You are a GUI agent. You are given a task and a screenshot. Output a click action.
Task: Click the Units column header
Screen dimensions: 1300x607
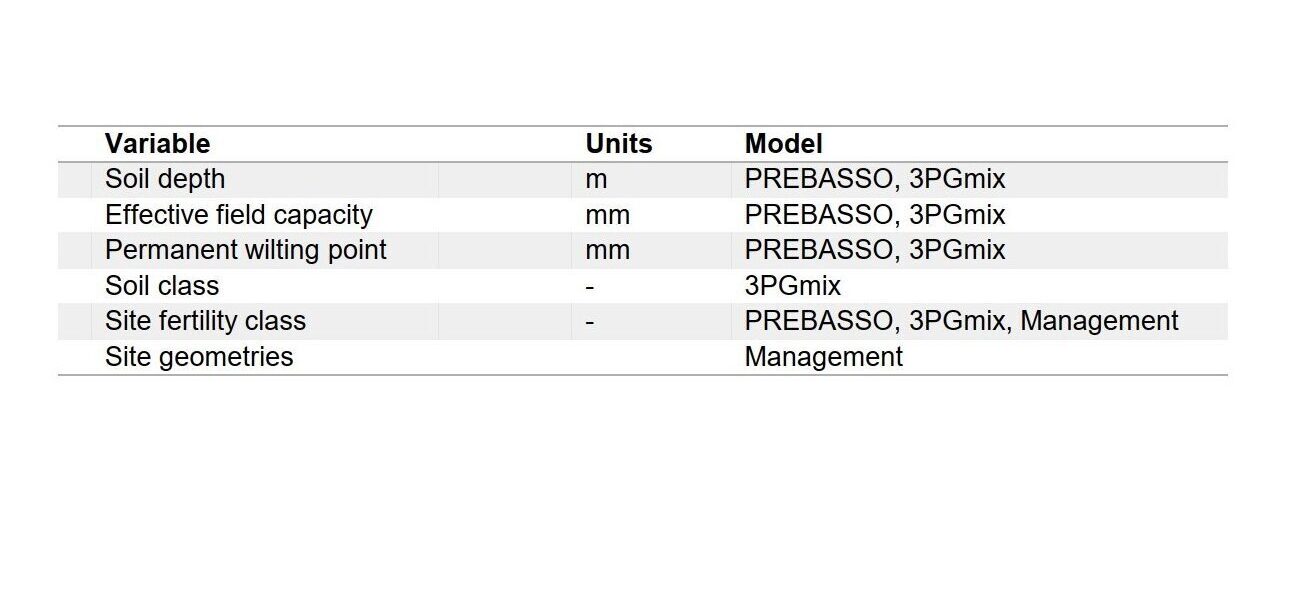click(618, 144)
